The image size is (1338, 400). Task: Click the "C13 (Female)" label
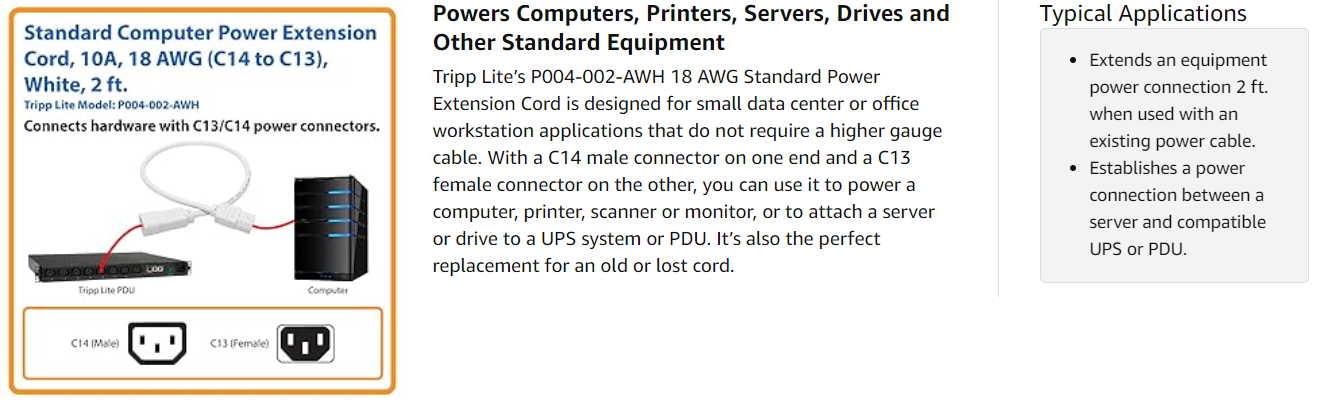(x=239, y=344)
